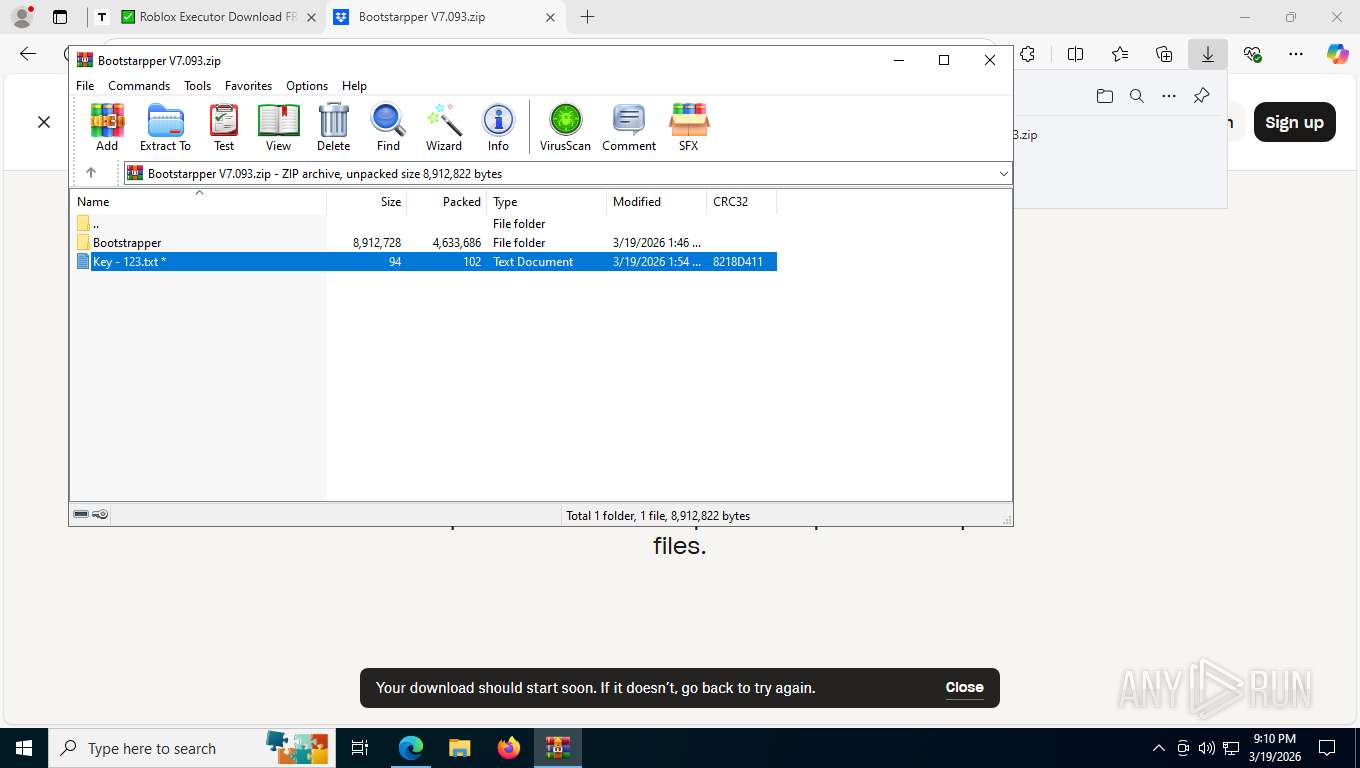
Task: Click the Delete trash can icon
Action: [x=333, y=127]
